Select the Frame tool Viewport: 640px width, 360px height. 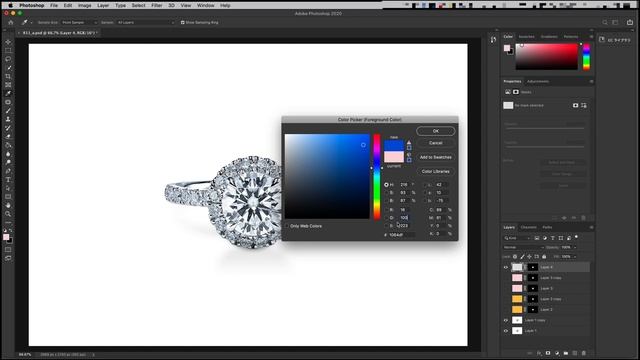(8, 85)
